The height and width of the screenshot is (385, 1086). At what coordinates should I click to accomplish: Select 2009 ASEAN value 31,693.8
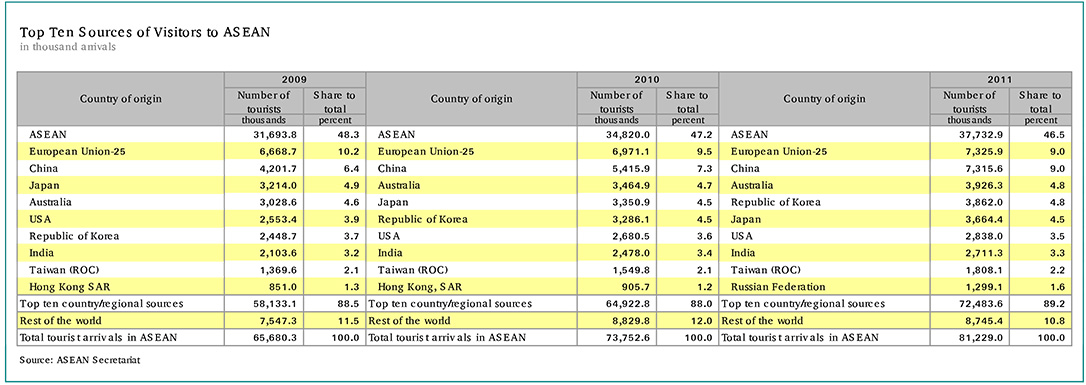click(x=275, y=133)
